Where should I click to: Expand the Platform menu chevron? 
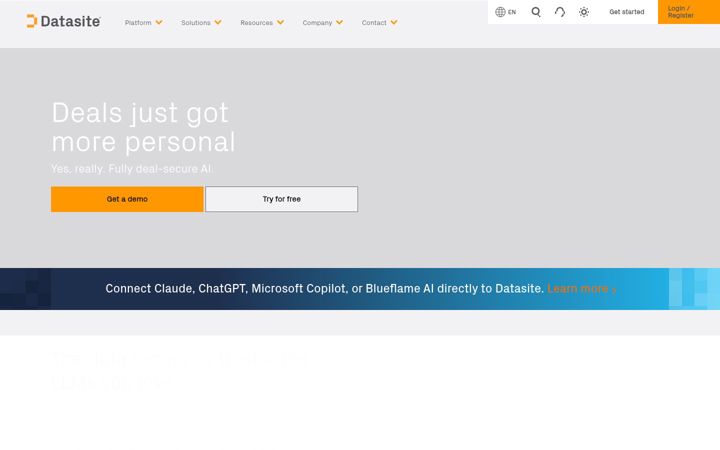pos(159,22)
